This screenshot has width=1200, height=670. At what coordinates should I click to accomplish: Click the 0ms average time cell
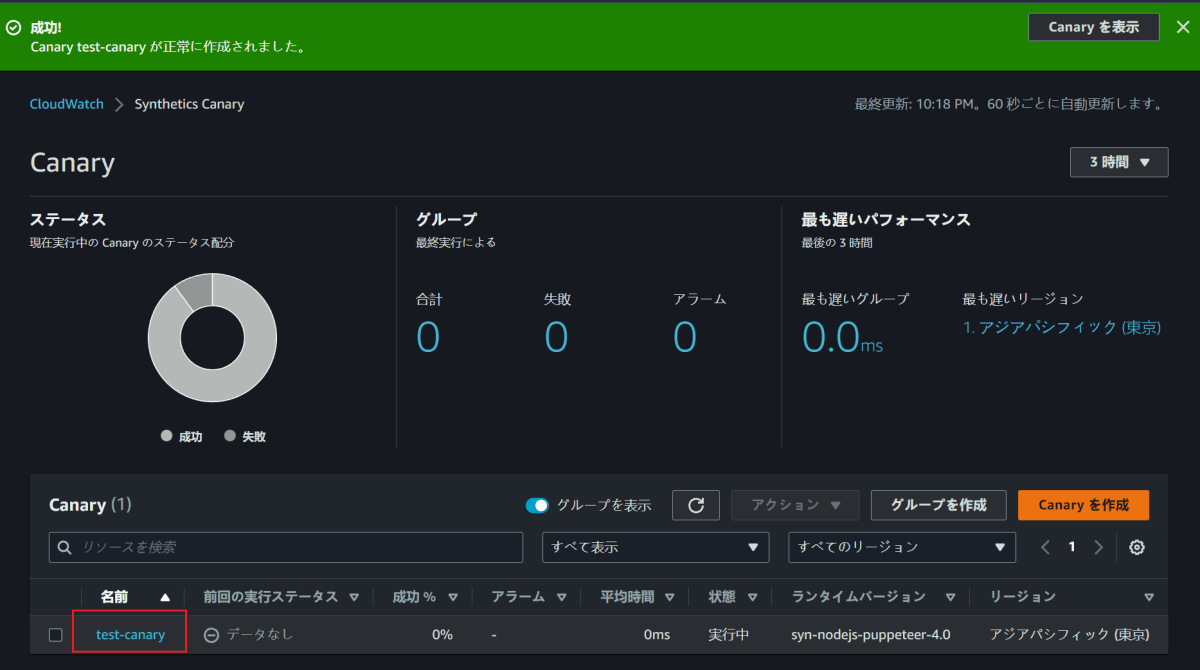pyautogui.click(x=657, y=635)
